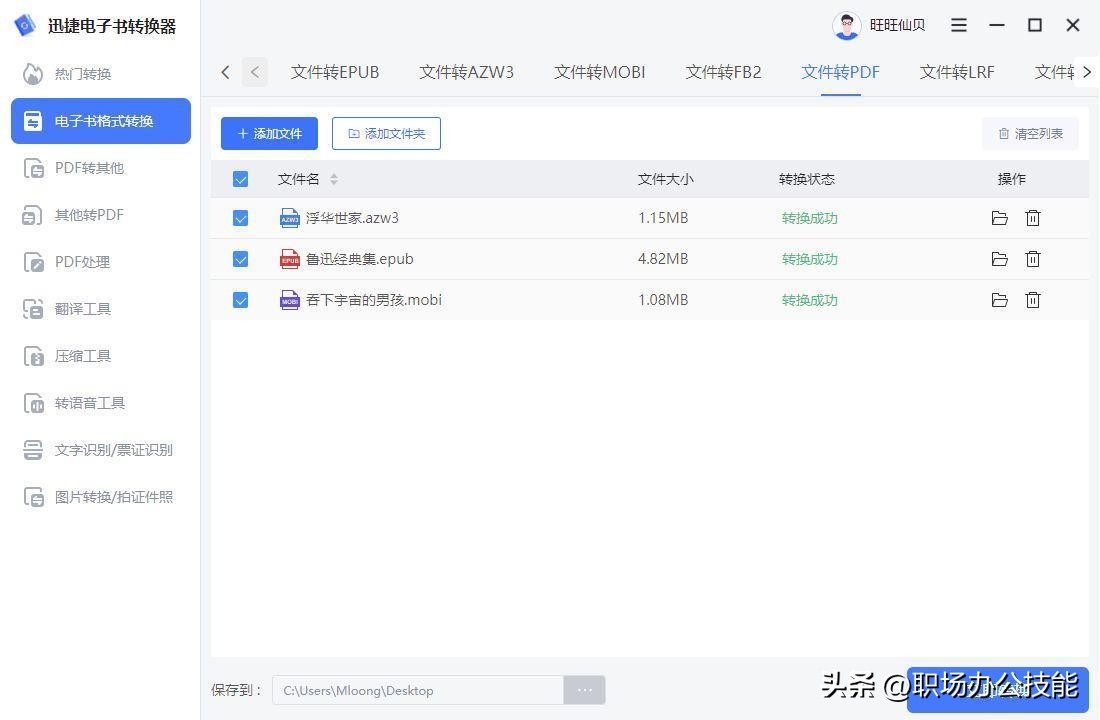Image resolution: width=1100 pixels, height=720 pixels.
Task: Open the 压缩工具 sidebar tool
Action: (x=83, y=355)
